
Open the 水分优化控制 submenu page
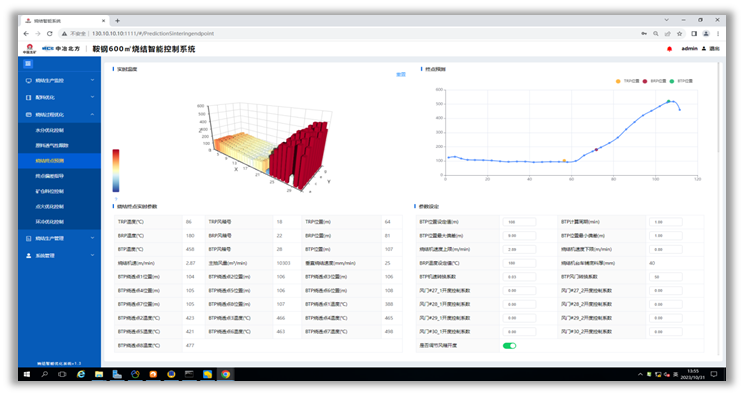pyautogui.click(x=49, y=130)
